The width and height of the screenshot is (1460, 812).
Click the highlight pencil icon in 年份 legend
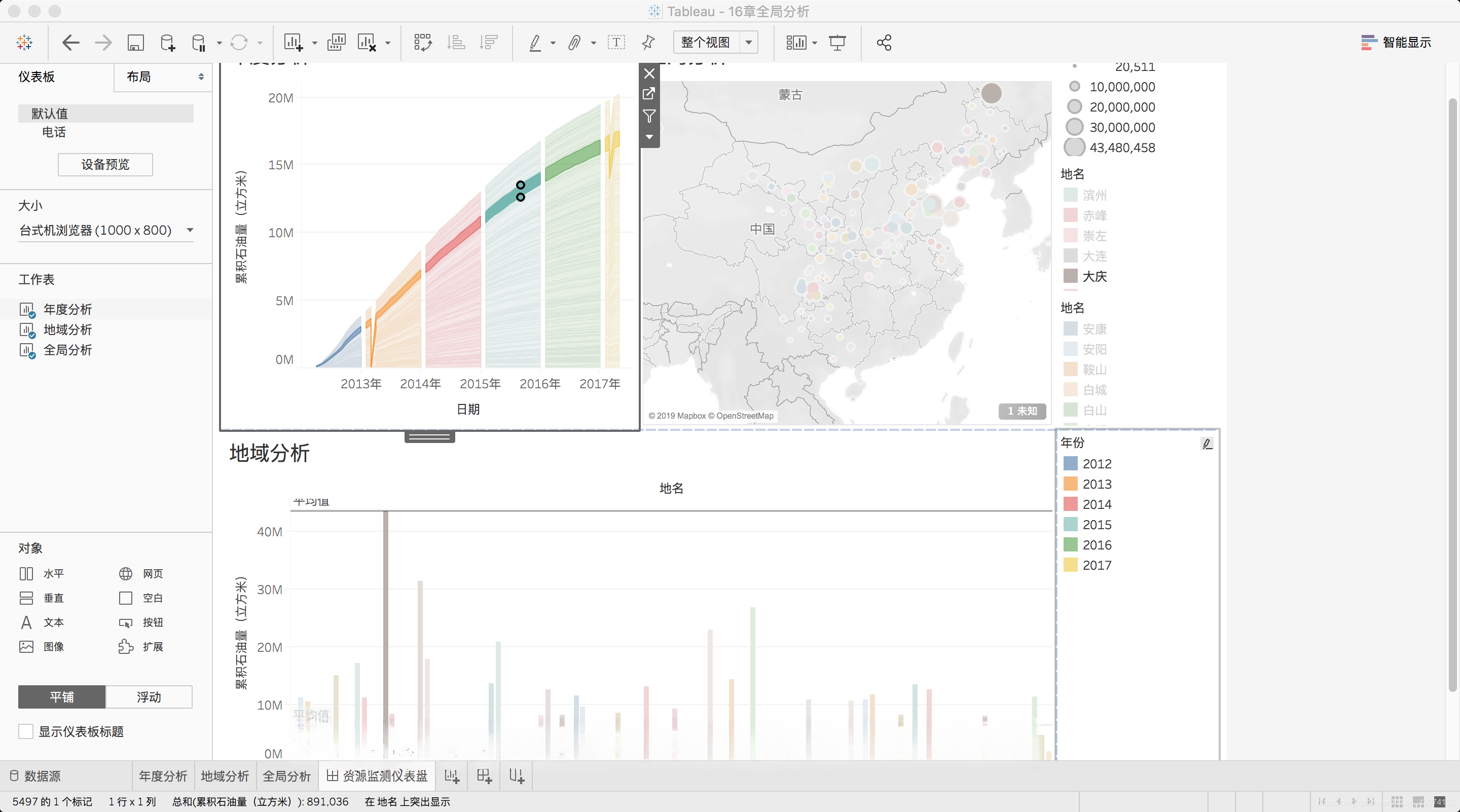1207,444
